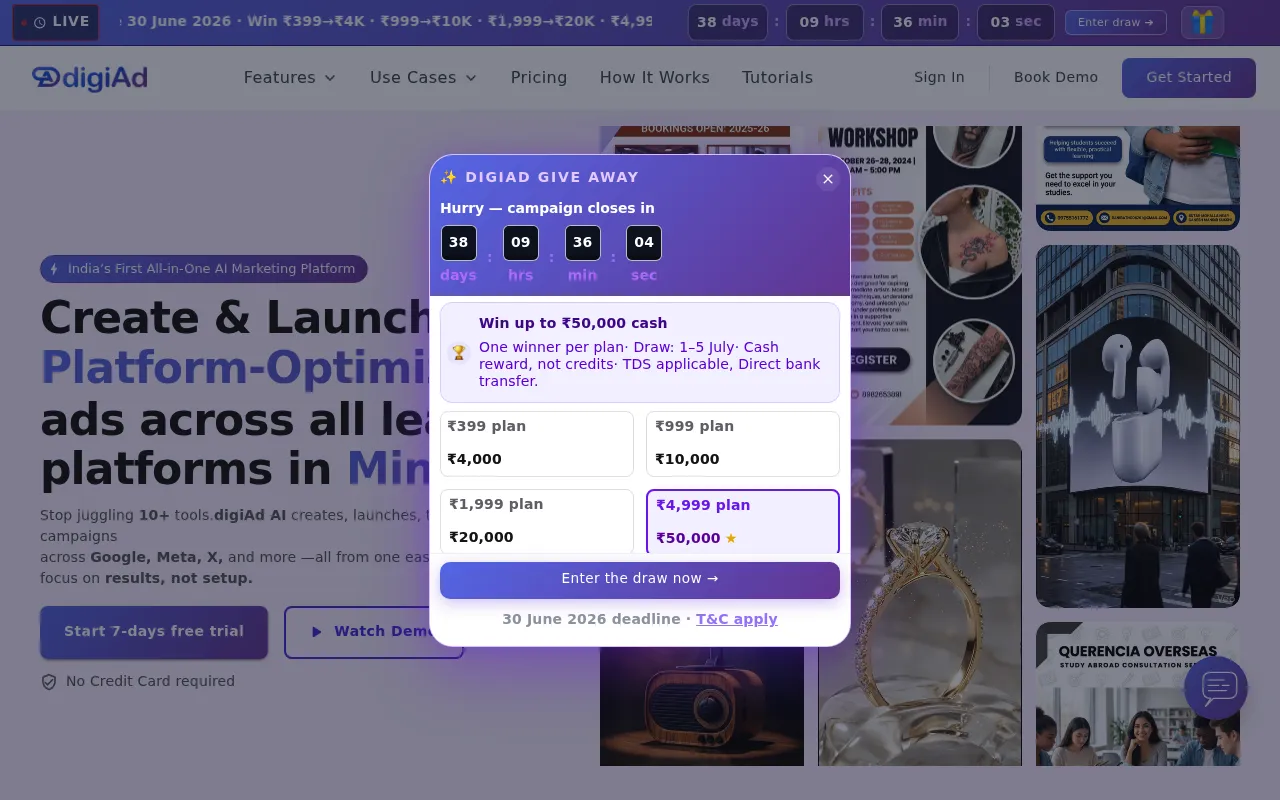Screen dimensions: 1280x800
Task: Open the Querencia Overseas ad thumbnail
Action: (1138, 694)
